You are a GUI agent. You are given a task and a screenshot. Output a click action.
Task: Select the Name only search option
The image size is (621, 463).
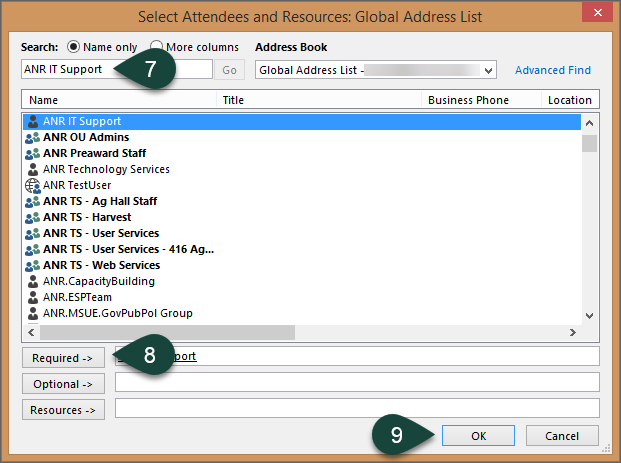coord(73,47)
